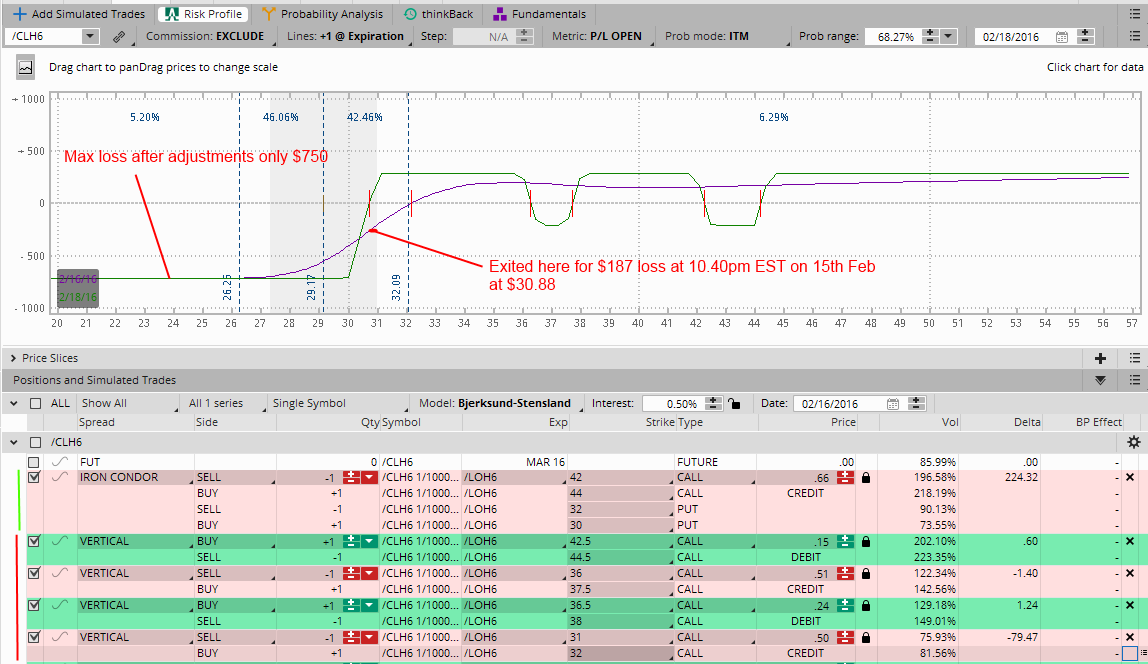Image resolution: width=1148 pixels, height=664 pixels.
Task: Toggle the price lock on VERTICAL .15 debit row
Action: (x=866, y=542)
